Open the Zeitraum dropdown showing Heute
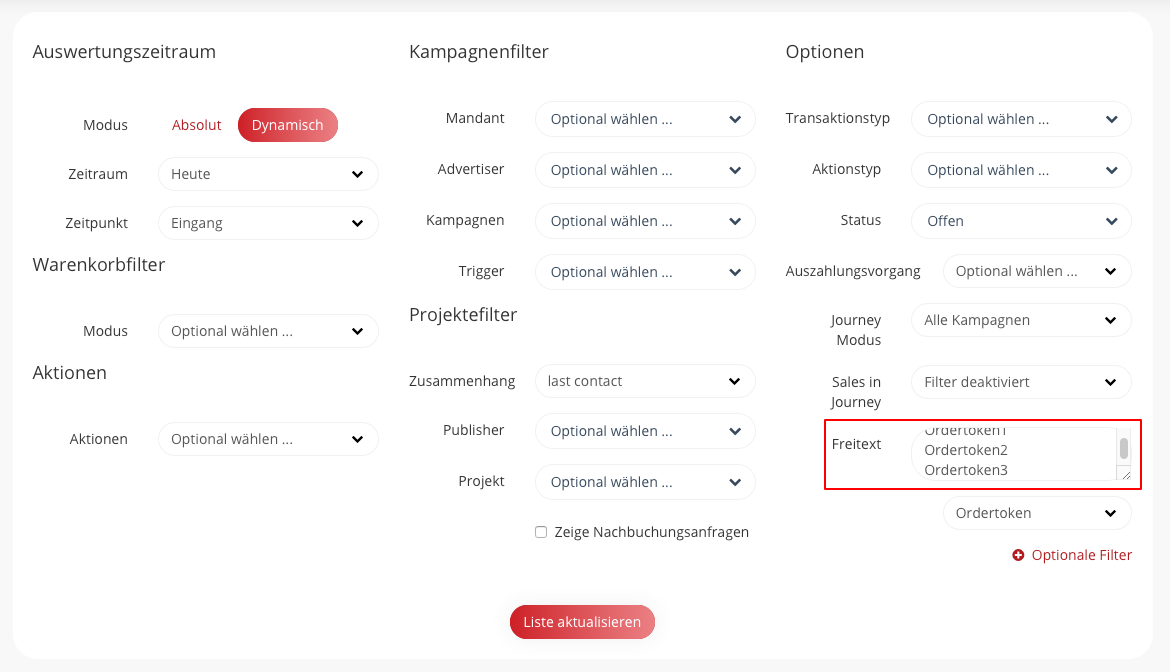The image size is (1170, 672). click(268, 174)
